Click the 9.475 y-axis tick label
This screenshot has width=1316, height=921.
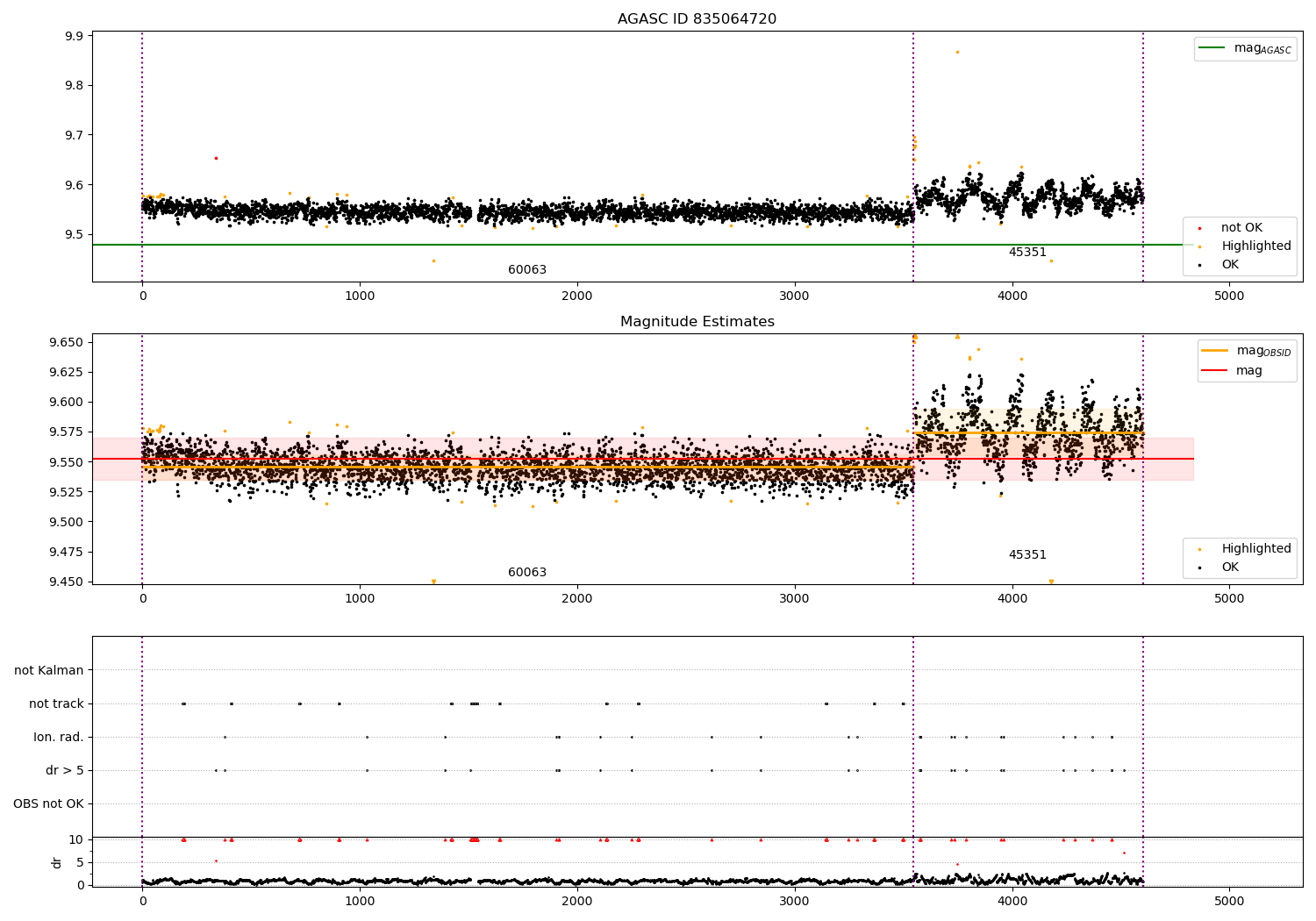[x=68, y=552]
